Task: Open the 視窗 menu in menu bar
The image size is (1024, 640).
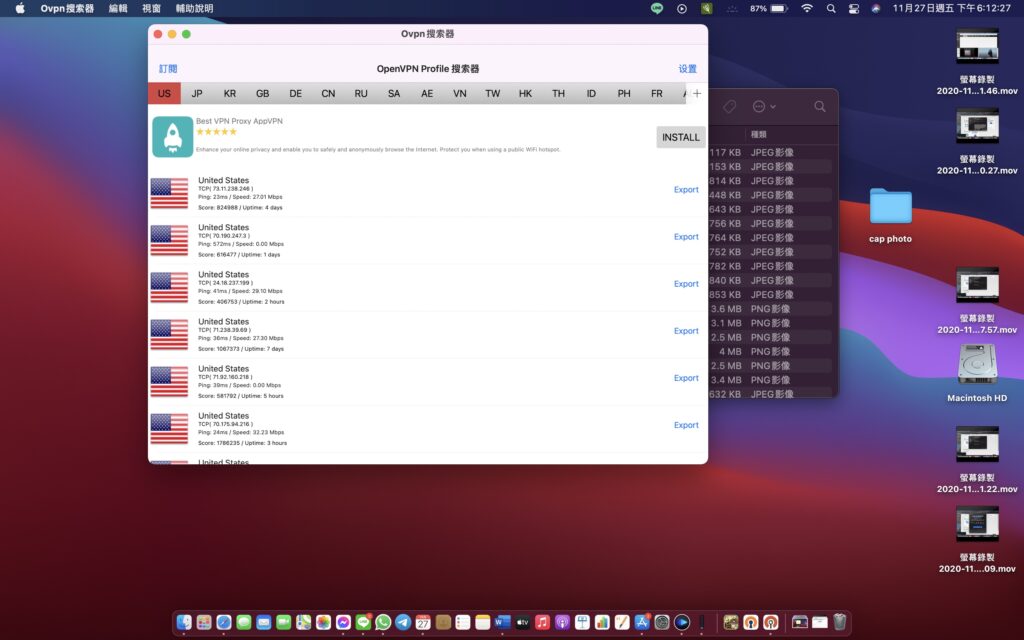Action: [152, 8]
